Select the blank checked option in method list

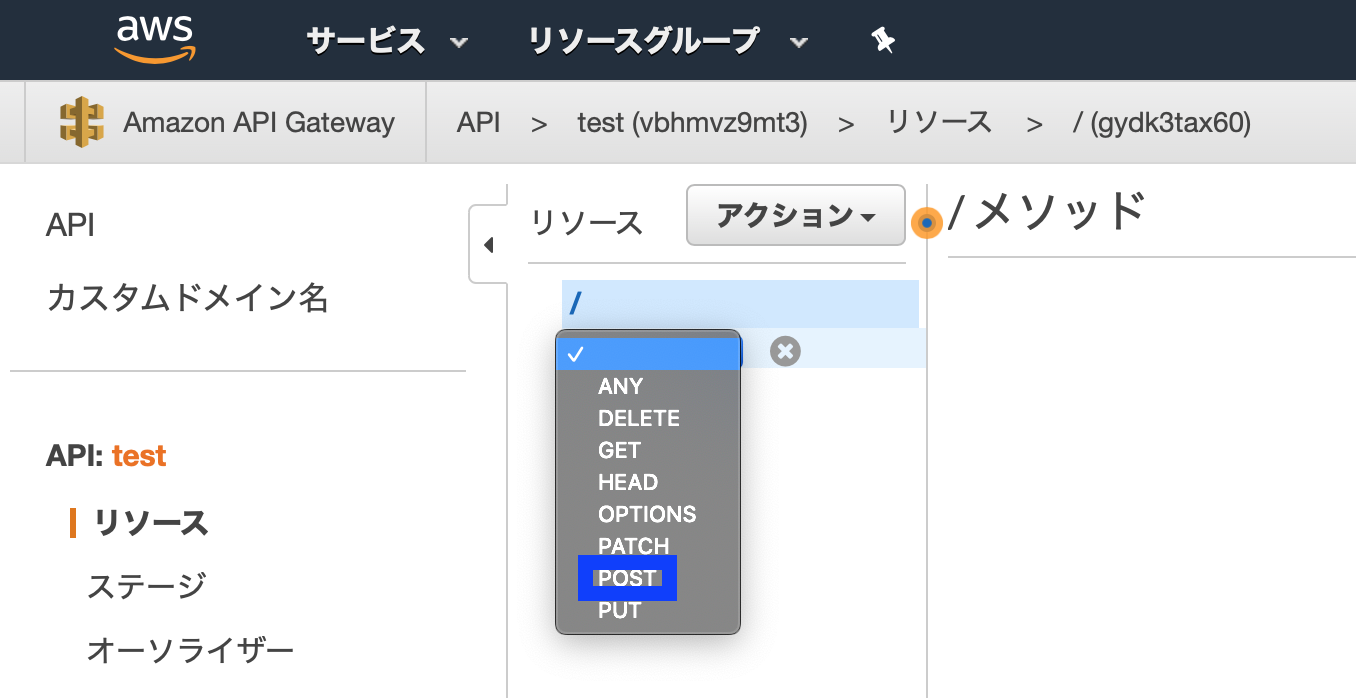[x=648, y=354]
